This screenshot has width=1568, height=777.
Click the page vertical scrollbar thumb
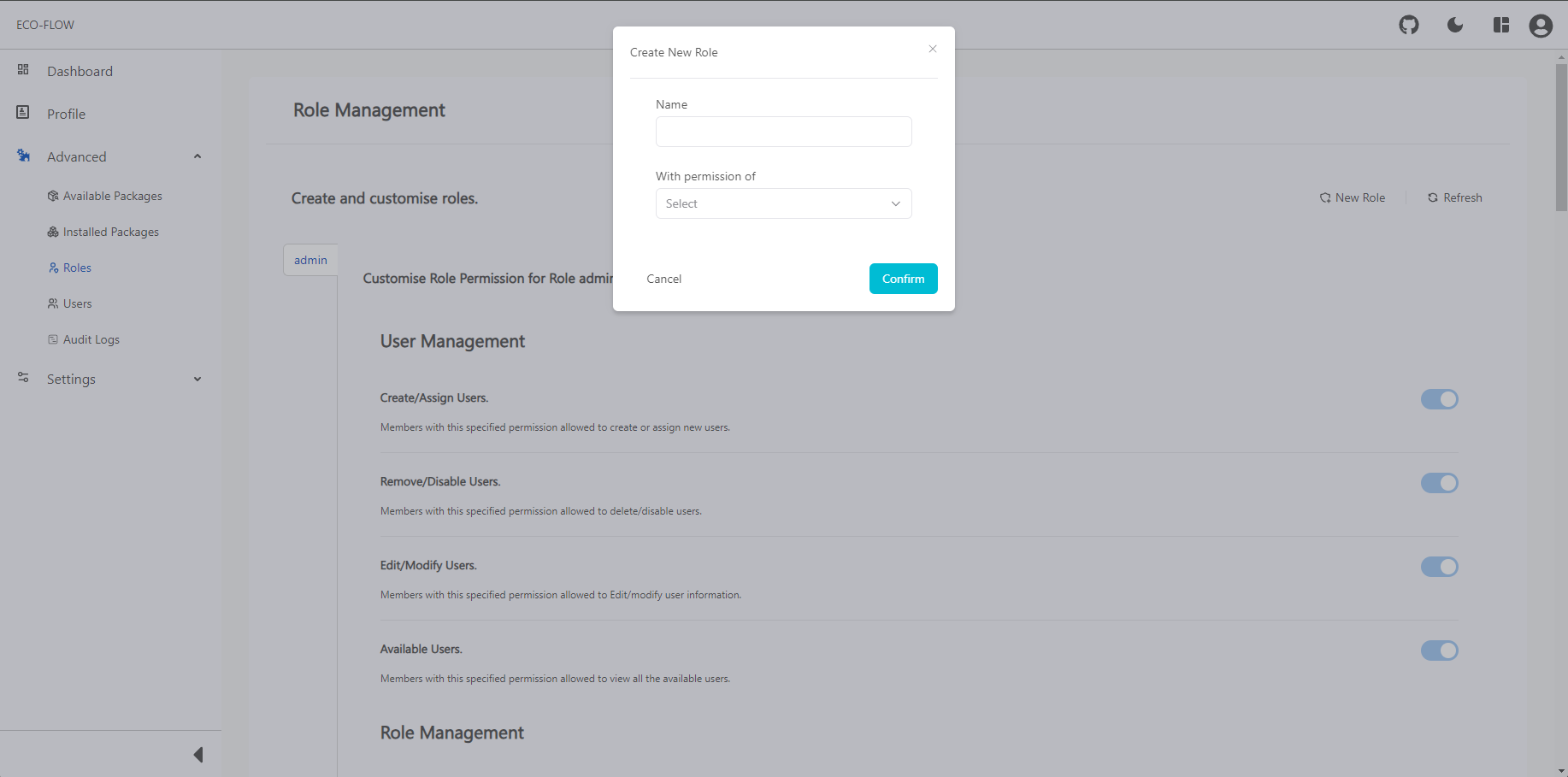coord(1561,137)
